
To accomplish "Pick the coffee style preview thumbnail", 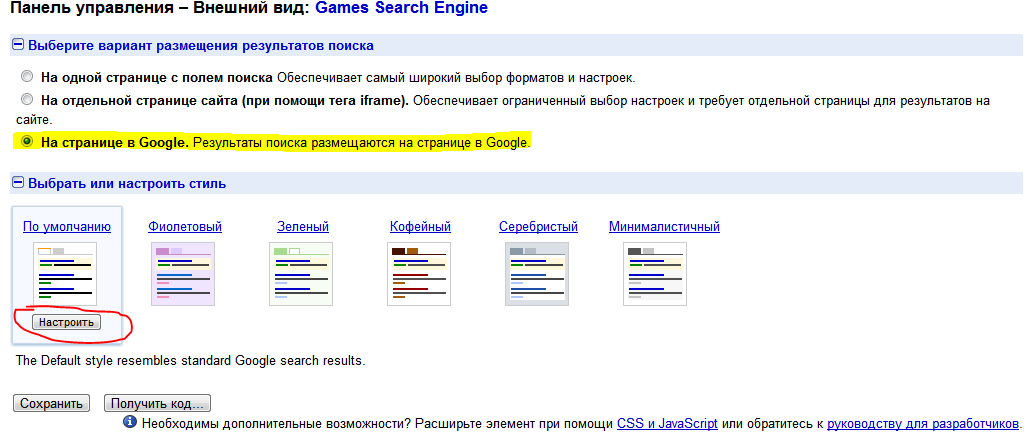I will (419, 274).
